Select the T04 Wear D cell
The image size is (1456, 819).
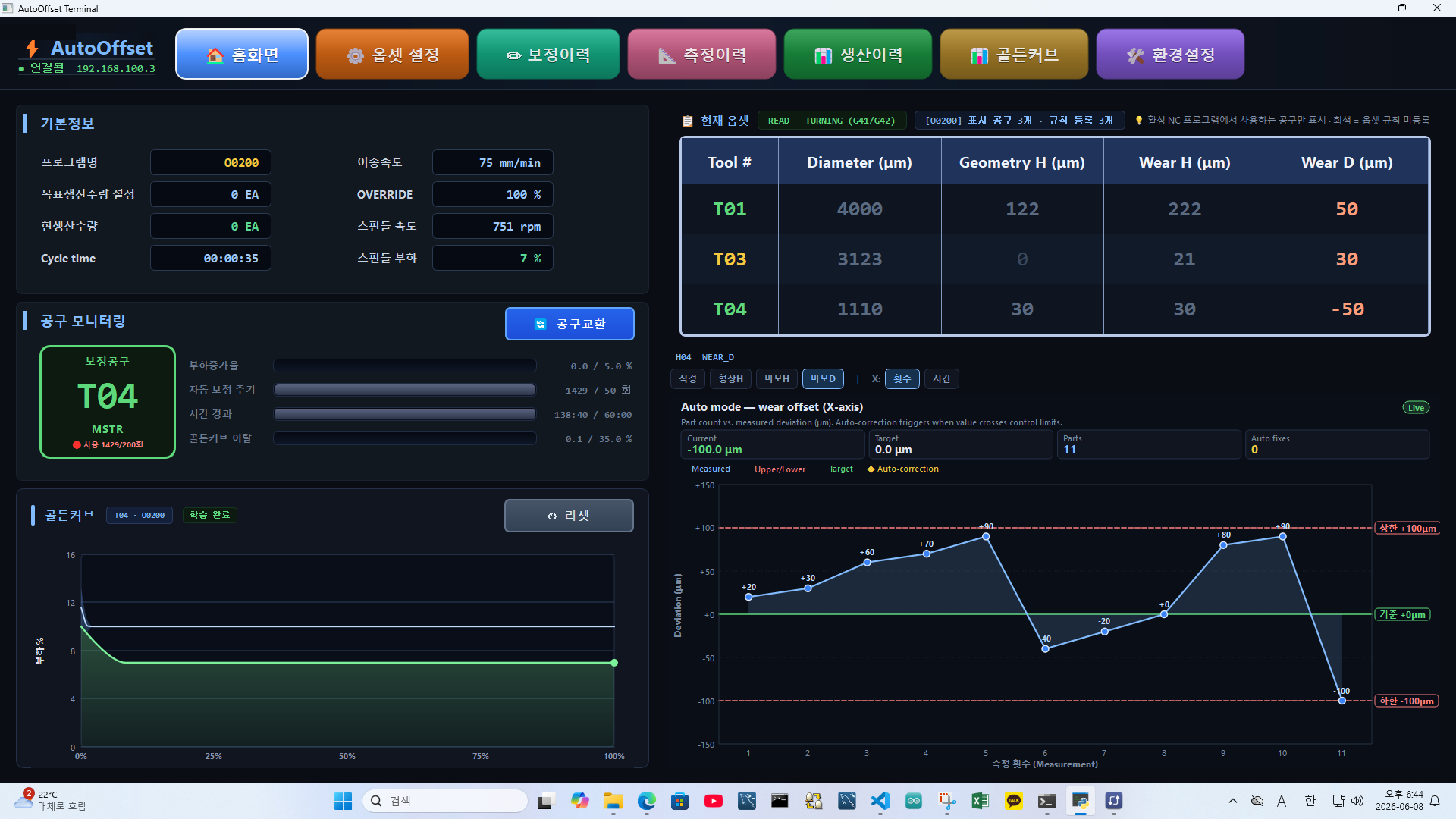1347,309
